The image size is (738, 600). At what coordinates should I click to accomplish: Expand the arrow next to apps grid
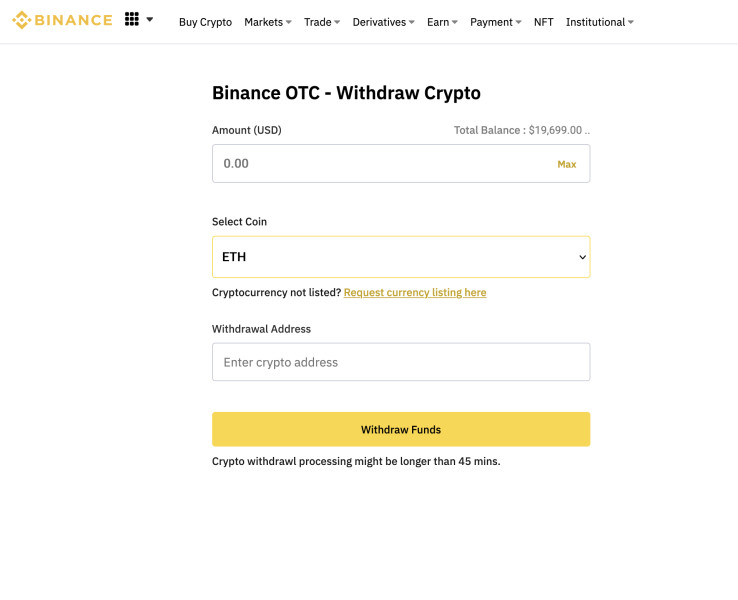150,19
